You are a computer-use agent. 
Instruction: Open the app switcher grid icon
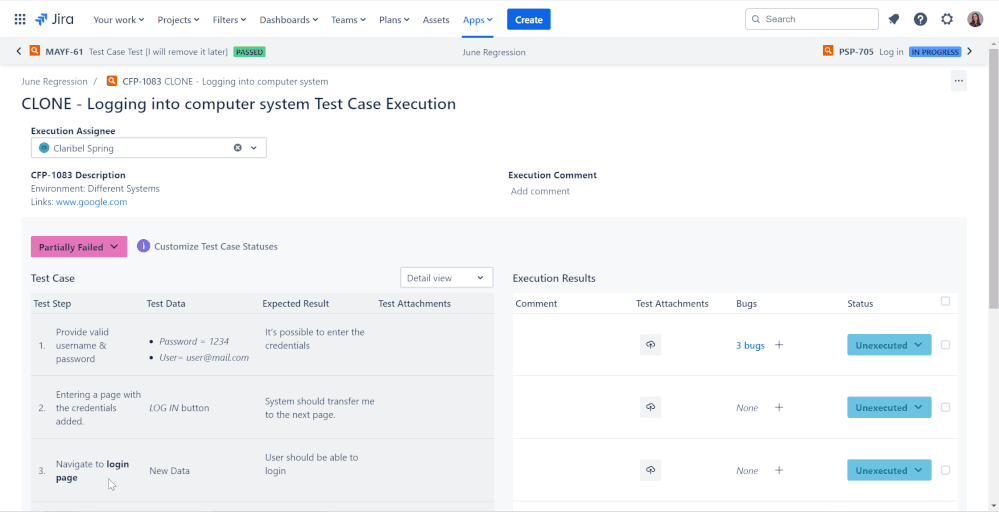tap(20, 19)
